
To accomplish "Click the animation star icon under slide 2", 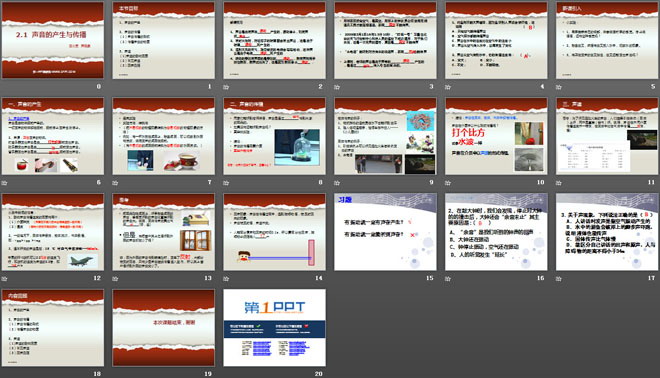I will [x=226, y=87].
